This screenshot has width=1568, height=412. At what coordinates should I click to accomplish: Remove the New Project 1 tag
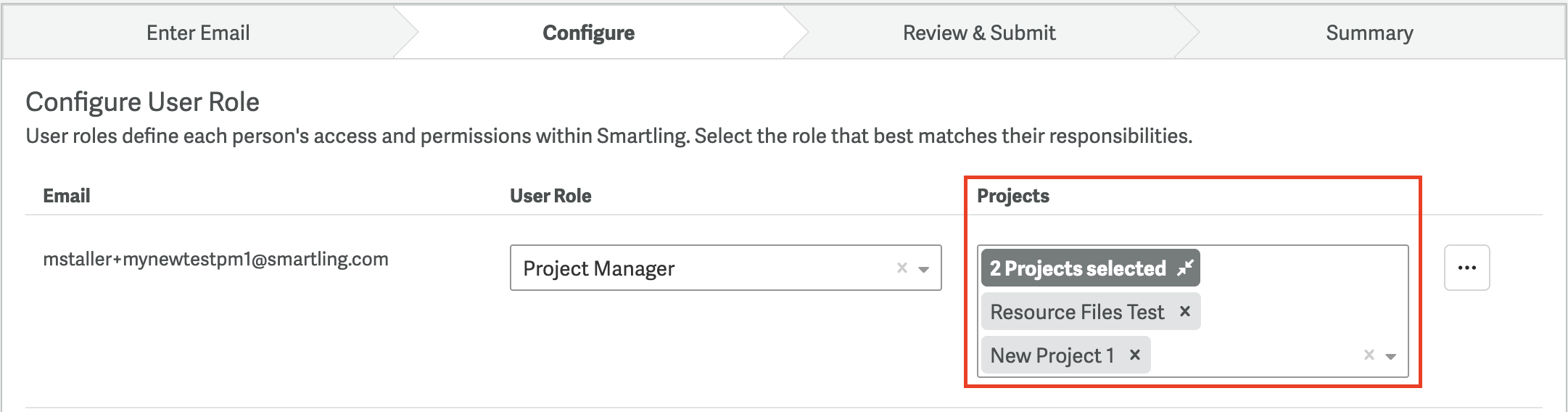pyautogui.click(x=1135, y=355)
